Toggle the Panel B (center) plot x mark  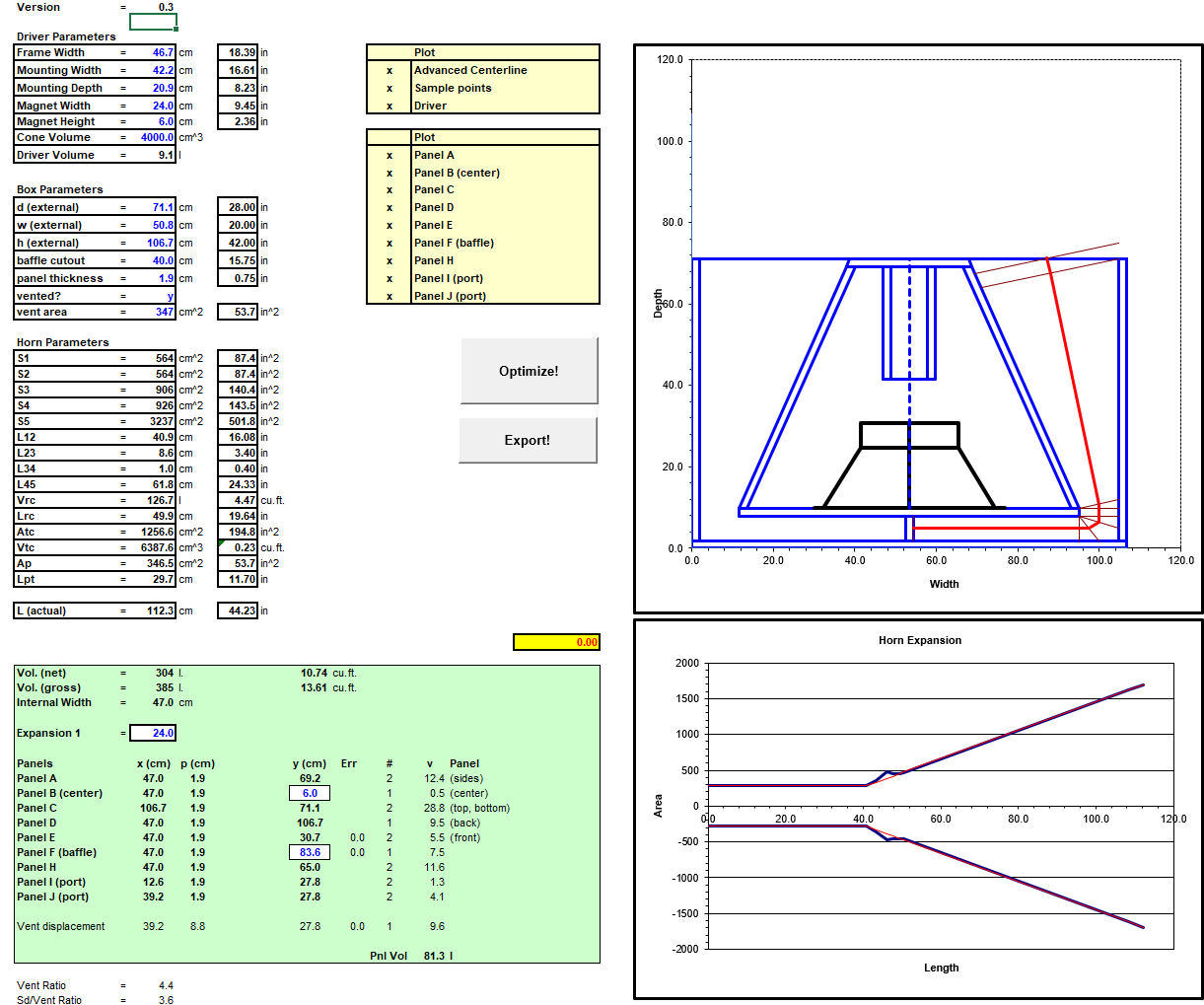[x=390, y=173]
